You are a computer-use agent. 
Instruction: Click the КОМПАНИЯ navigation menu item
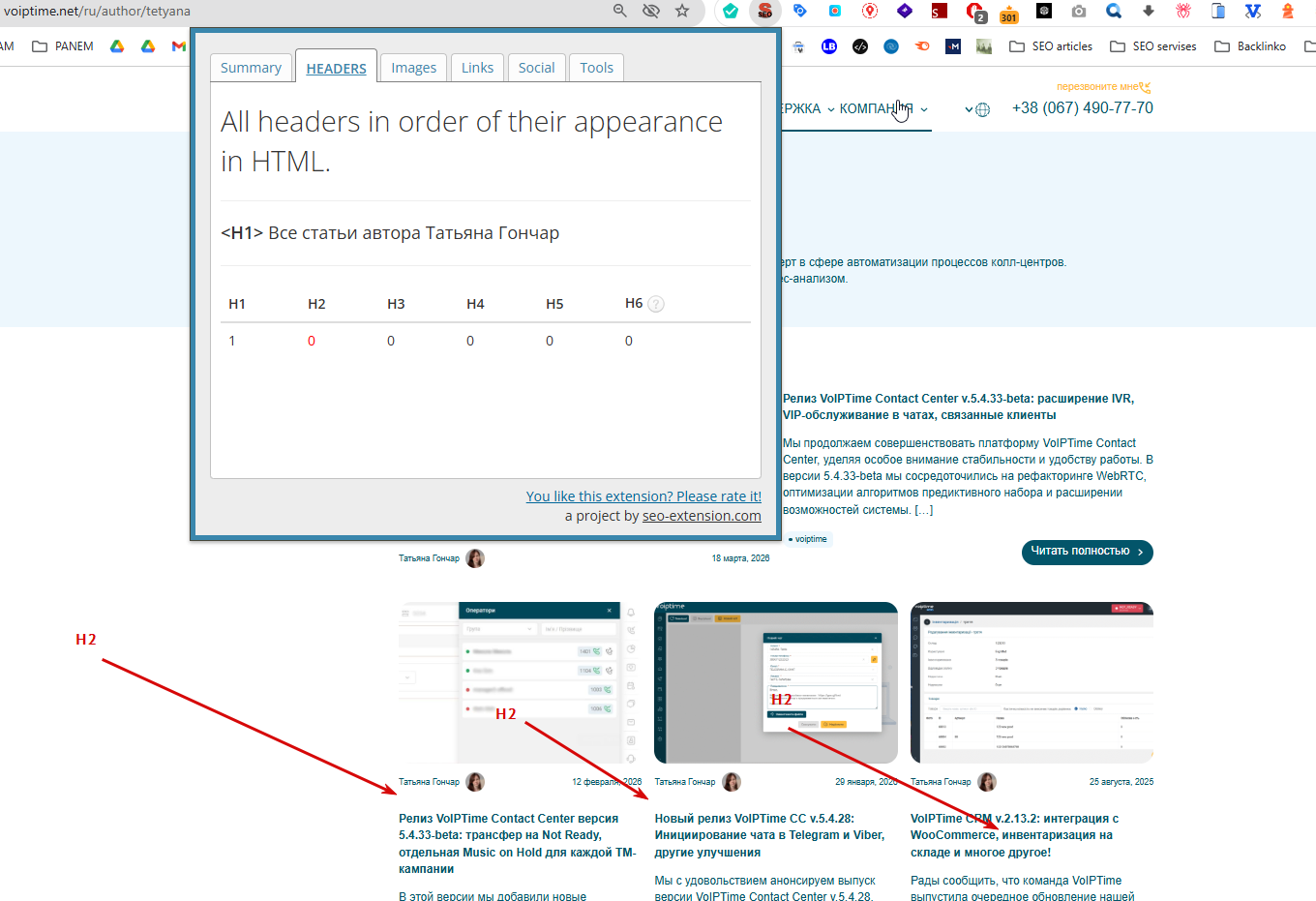point(876,108)
